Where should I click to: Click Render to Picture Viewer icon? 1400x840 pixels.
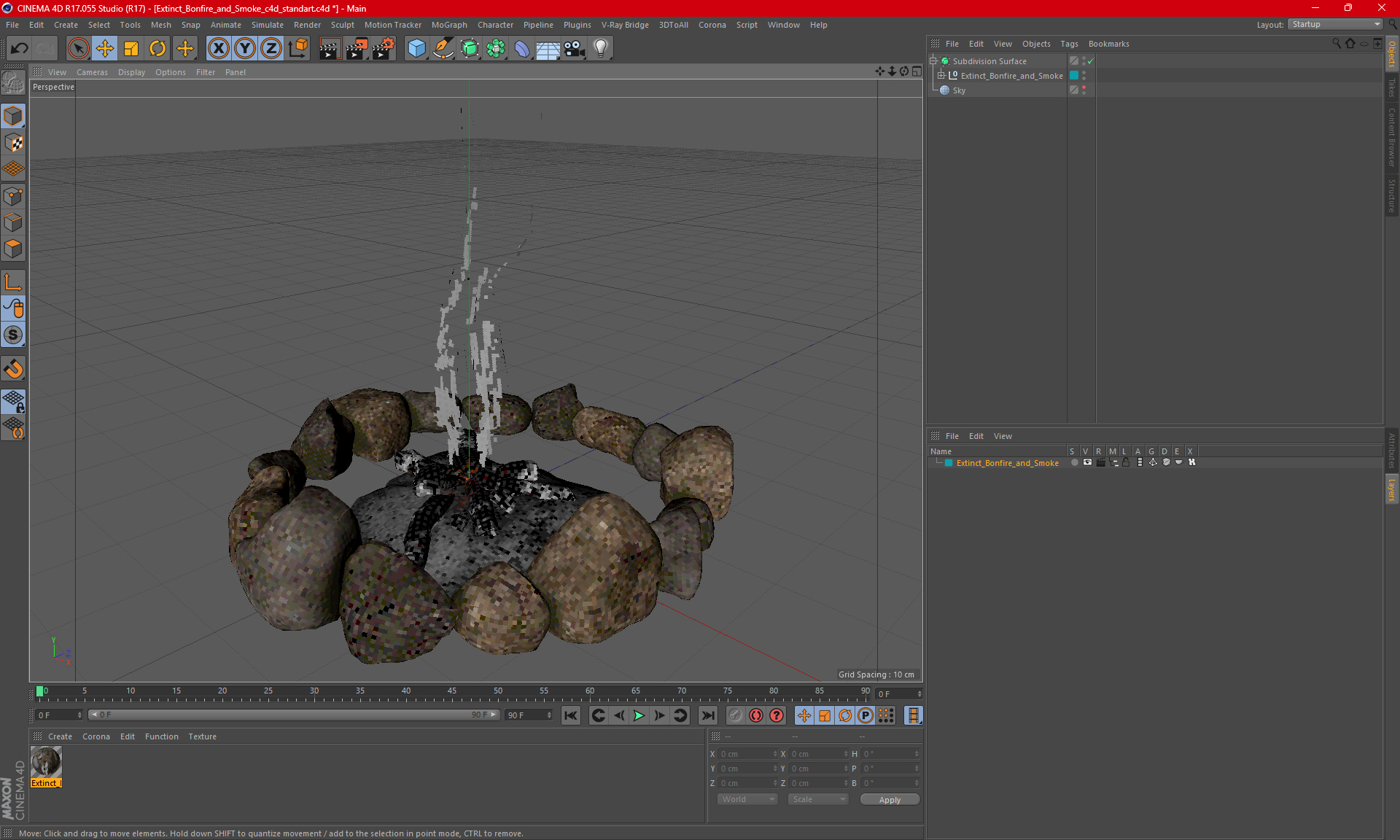click(x=357, y=48)
